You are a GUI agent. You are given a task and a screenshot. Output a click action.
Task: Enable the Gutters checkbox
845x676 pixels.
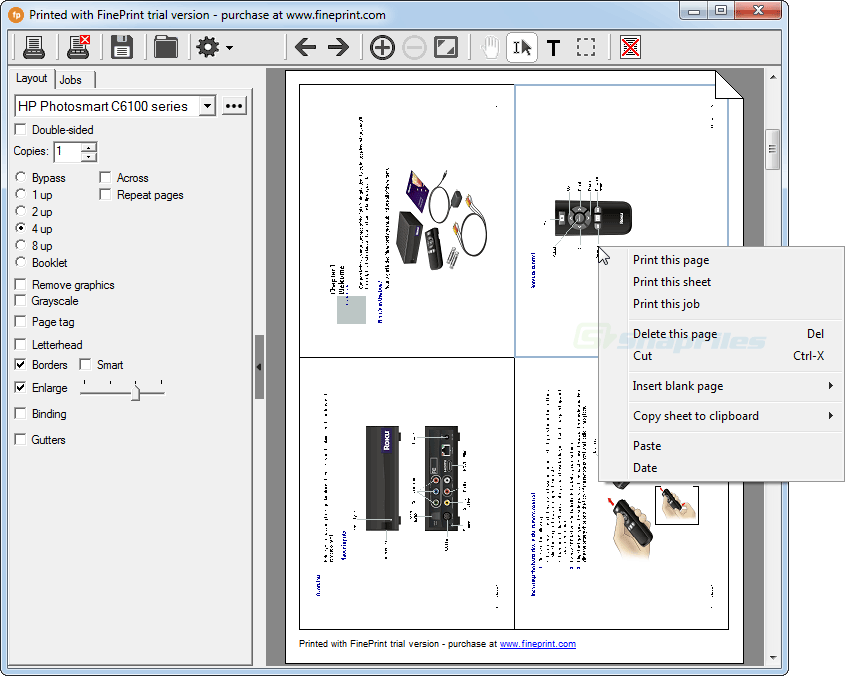tap(20, 439)
